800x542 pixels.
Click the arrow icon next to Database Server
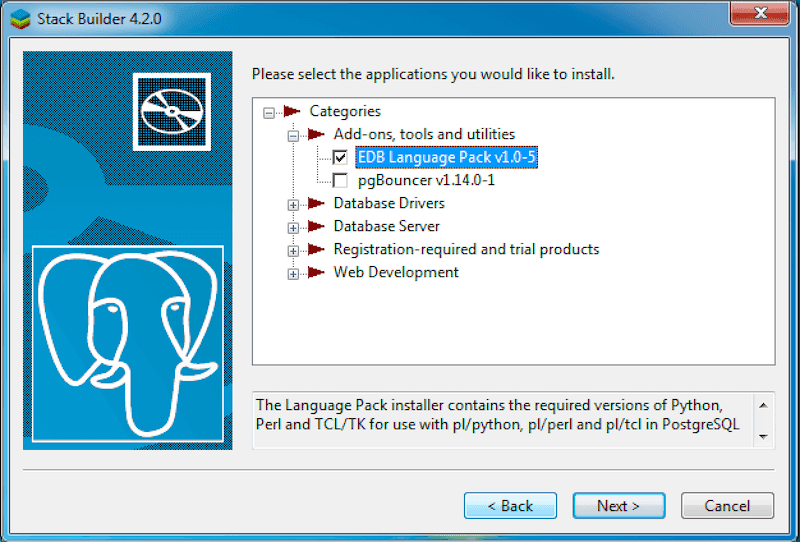[315, 227]
